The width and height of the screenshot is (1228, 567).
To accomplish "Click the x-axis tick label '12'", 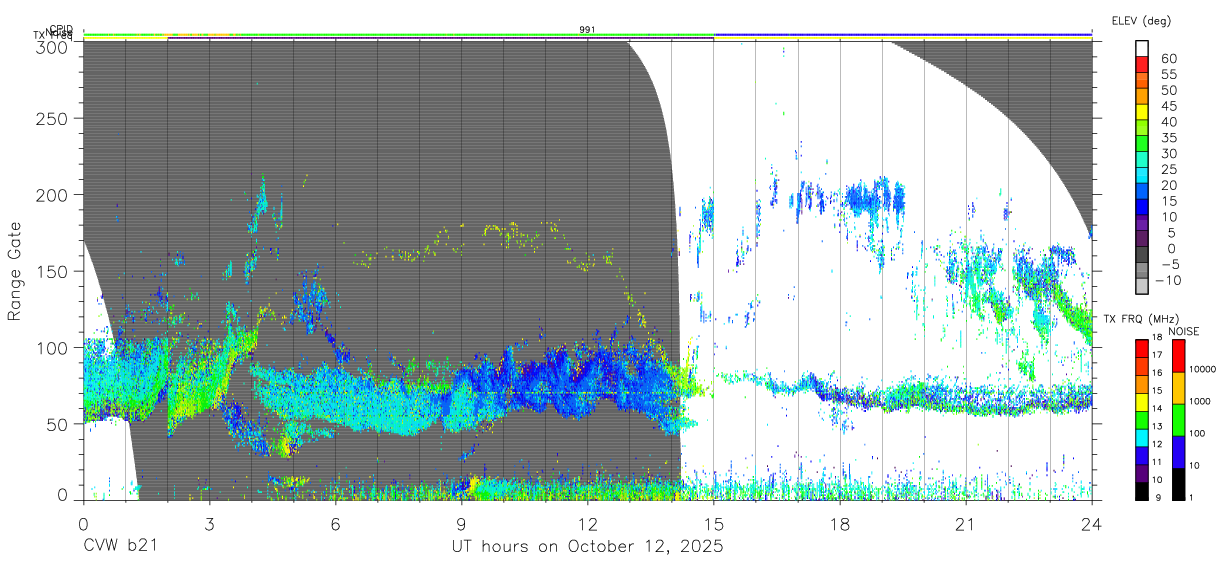I will click(587, 523).
